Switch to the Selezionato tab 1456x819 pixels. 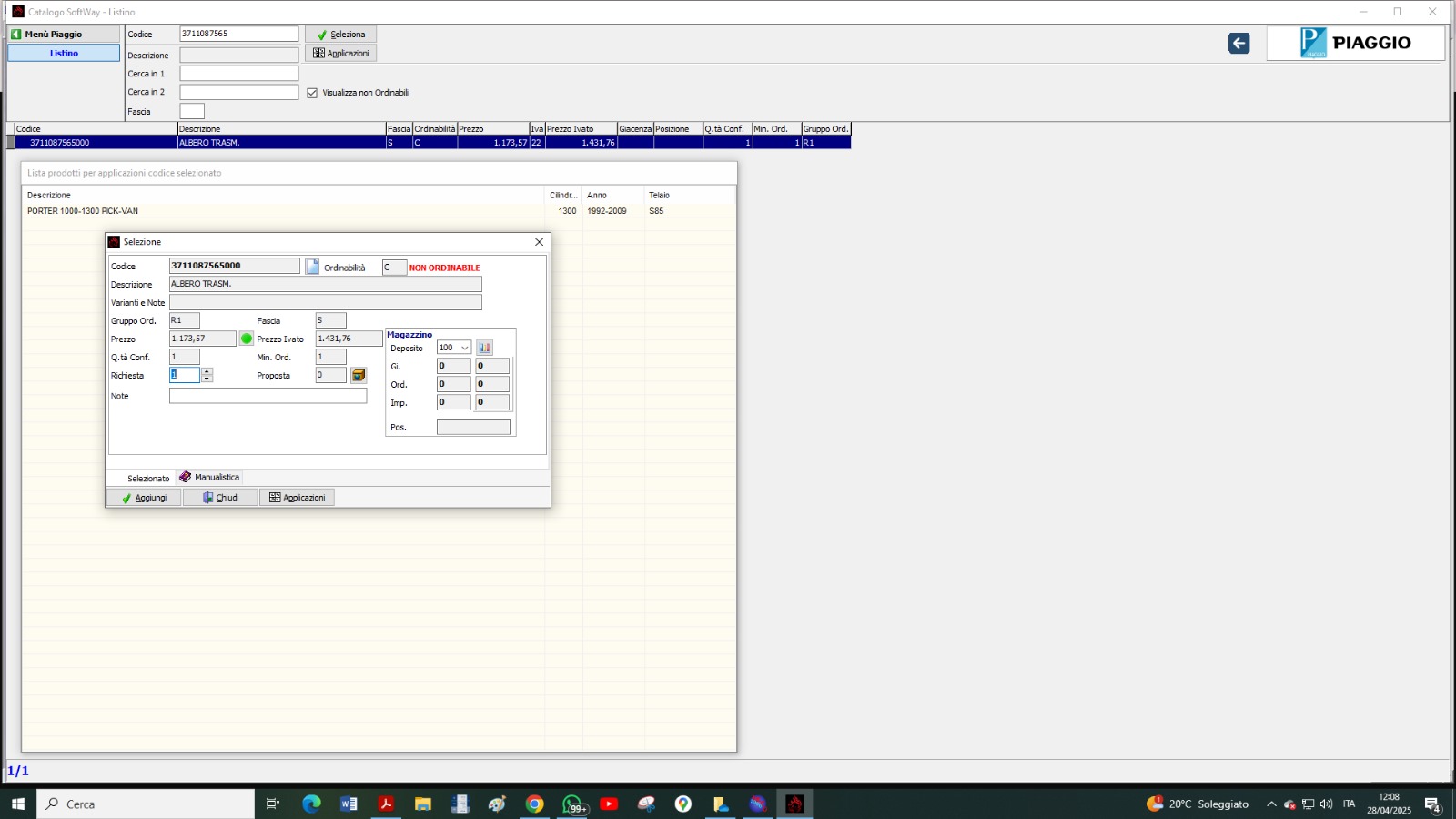pyautogui.click(x=147, y=478)
